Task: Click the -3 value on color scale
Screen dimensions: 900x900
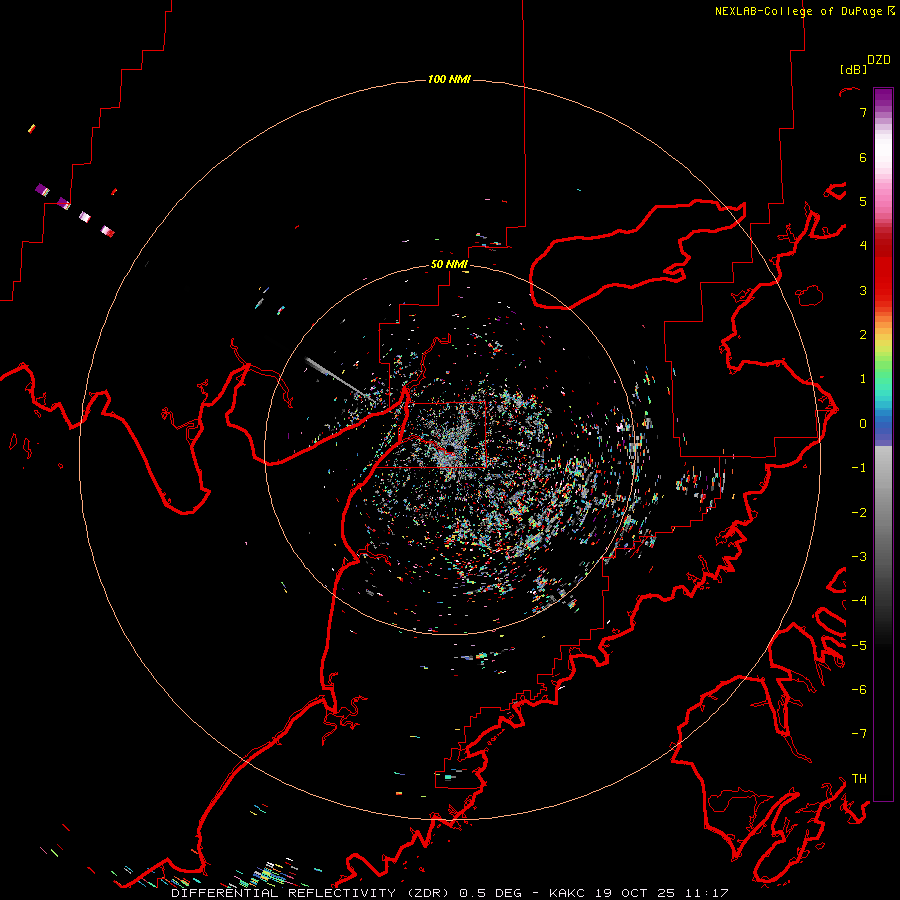Action: point(859,556)
